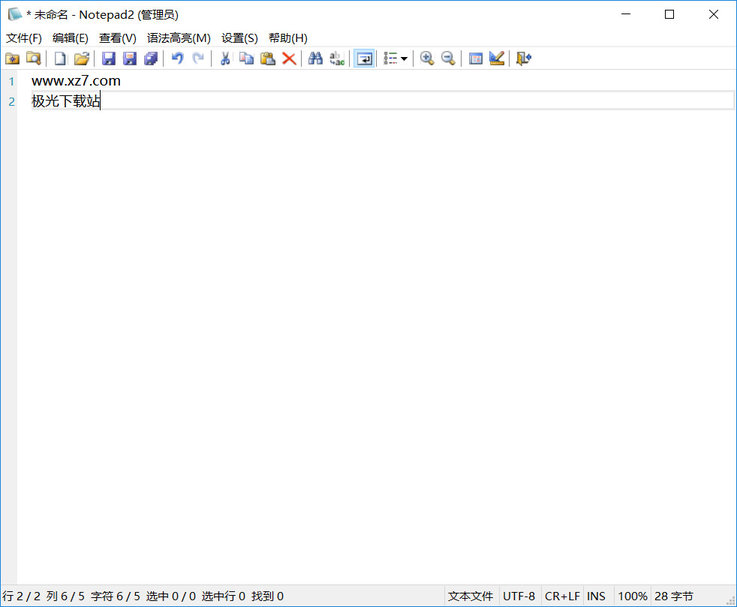Open the customize schemes pencil icon

coord(497,59)
